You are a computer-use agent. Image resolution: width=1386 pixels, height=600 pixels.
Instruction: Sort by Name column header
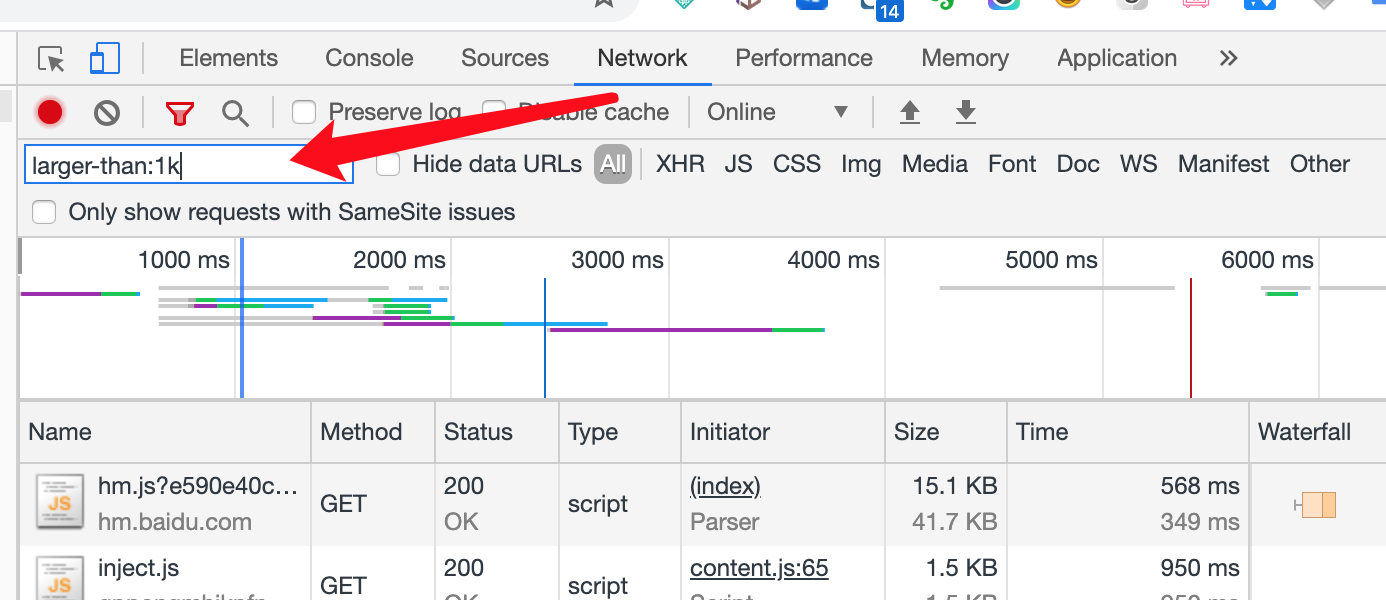coord(165,432)
